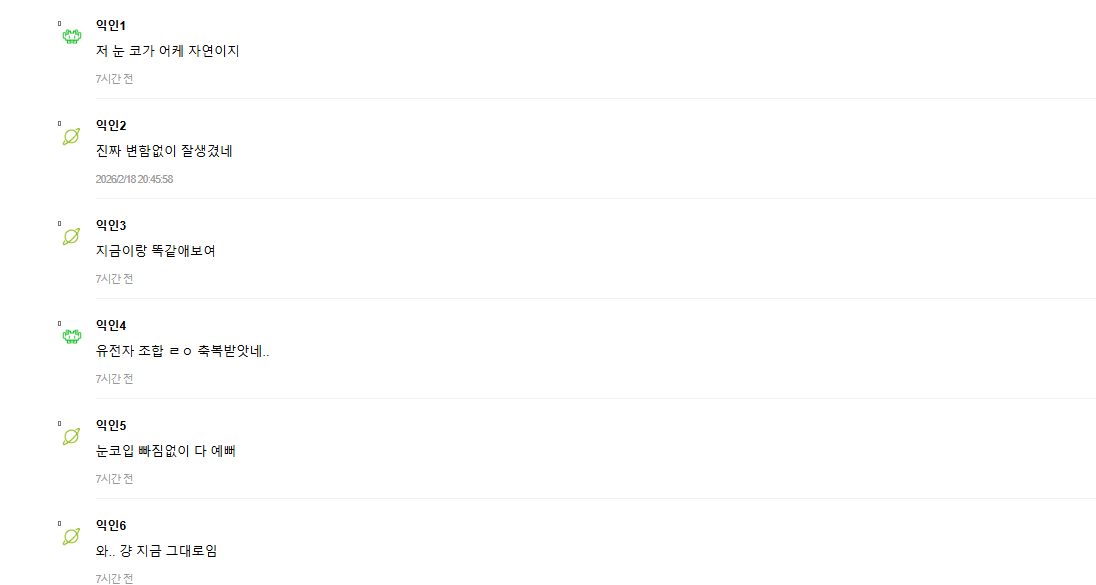Viewport: 1096px width, 585px height.
Task: Select the username 익인3
Action: tap(110, 225)
